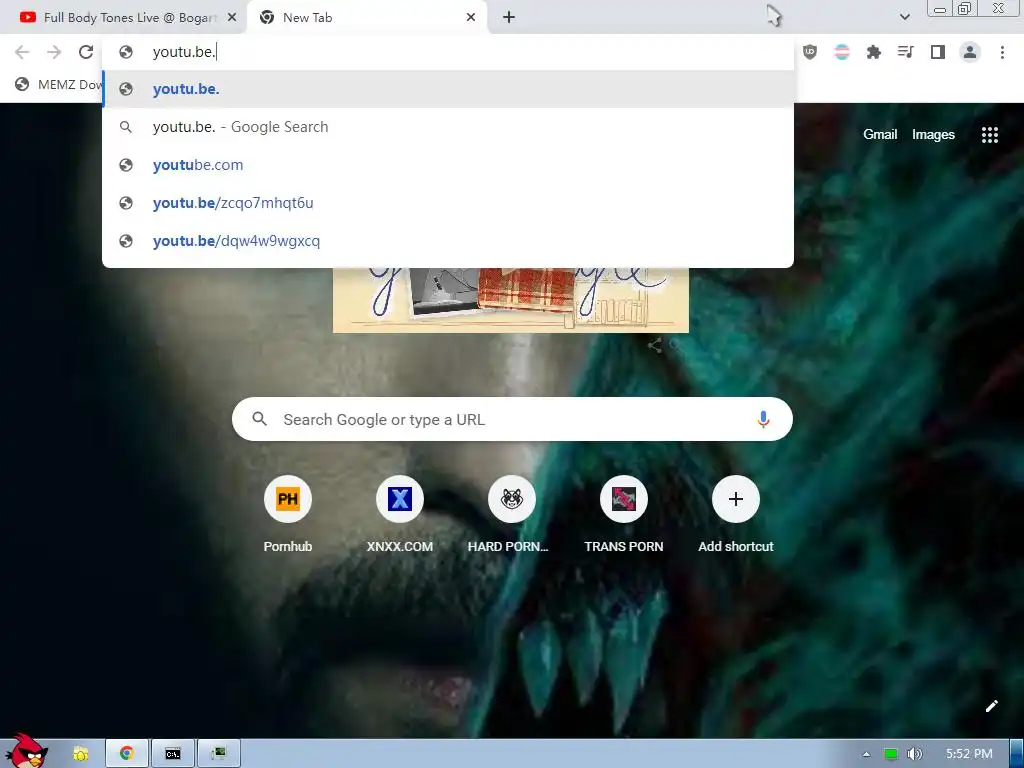This screenshot has width=1024, height=768.
Task: Close the New Tab tab
Action: pos(471,18)
